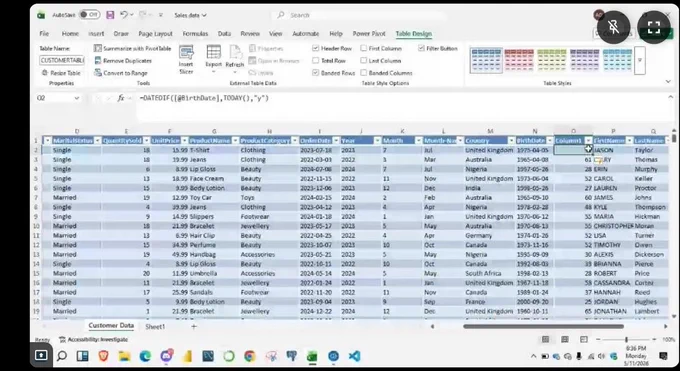Enable the First Column checkbox
Image resolution: width=680 pixels, height=371 pixels.
pyautogui.click(x=363, y=48)
